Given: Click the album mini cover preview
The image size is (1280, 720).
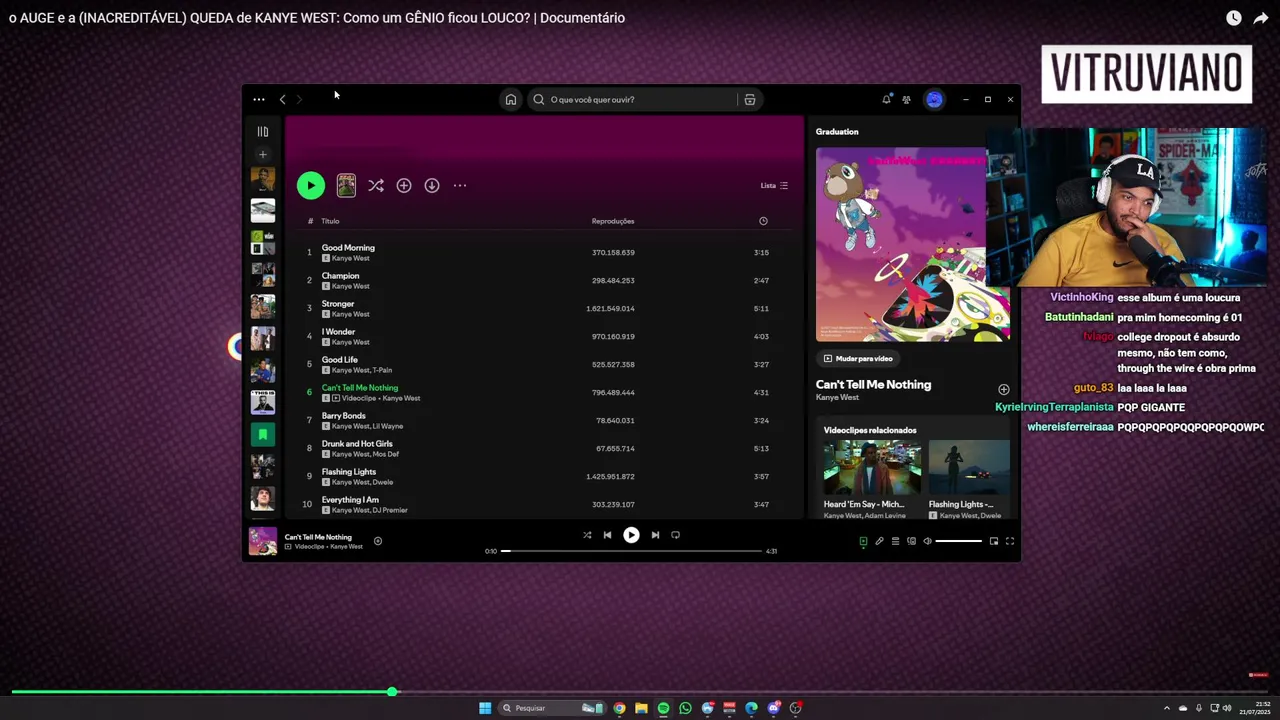Looking at the screenshot, I should [x=346, y=185].
